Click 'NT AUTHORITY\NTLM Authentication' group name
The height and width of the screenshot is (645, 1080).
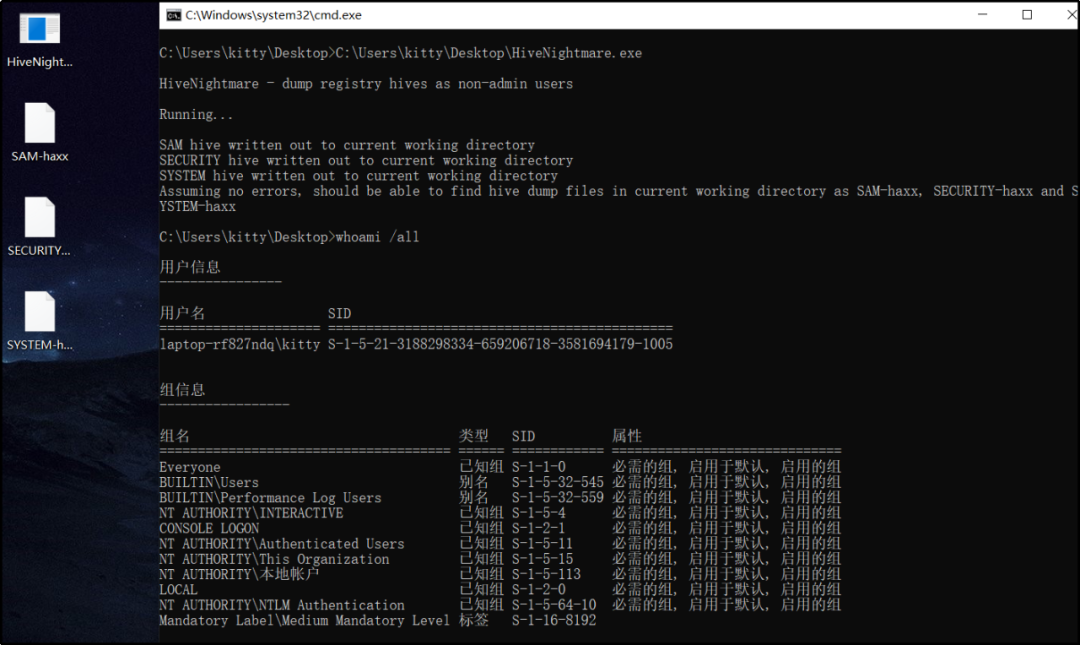tap(282, 605)
